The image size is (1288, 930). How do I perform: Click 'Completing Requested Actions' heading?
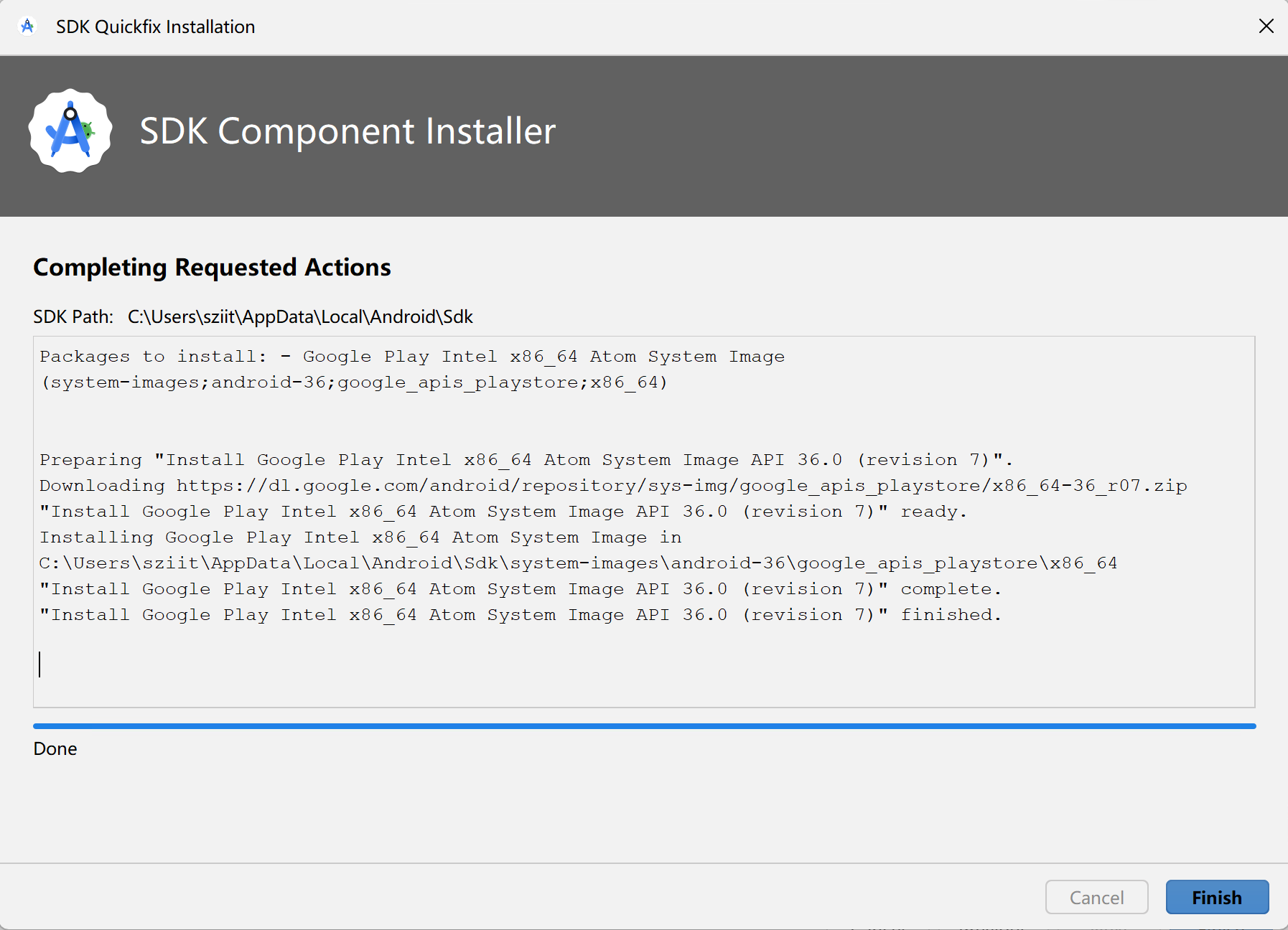[212, 267]
